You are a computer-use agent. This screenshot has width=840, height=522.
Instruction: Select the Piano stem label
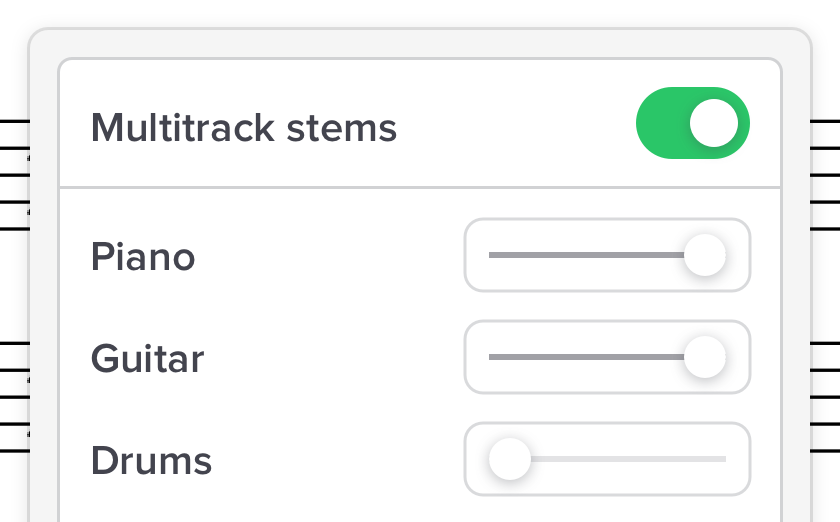click(143, 257)
